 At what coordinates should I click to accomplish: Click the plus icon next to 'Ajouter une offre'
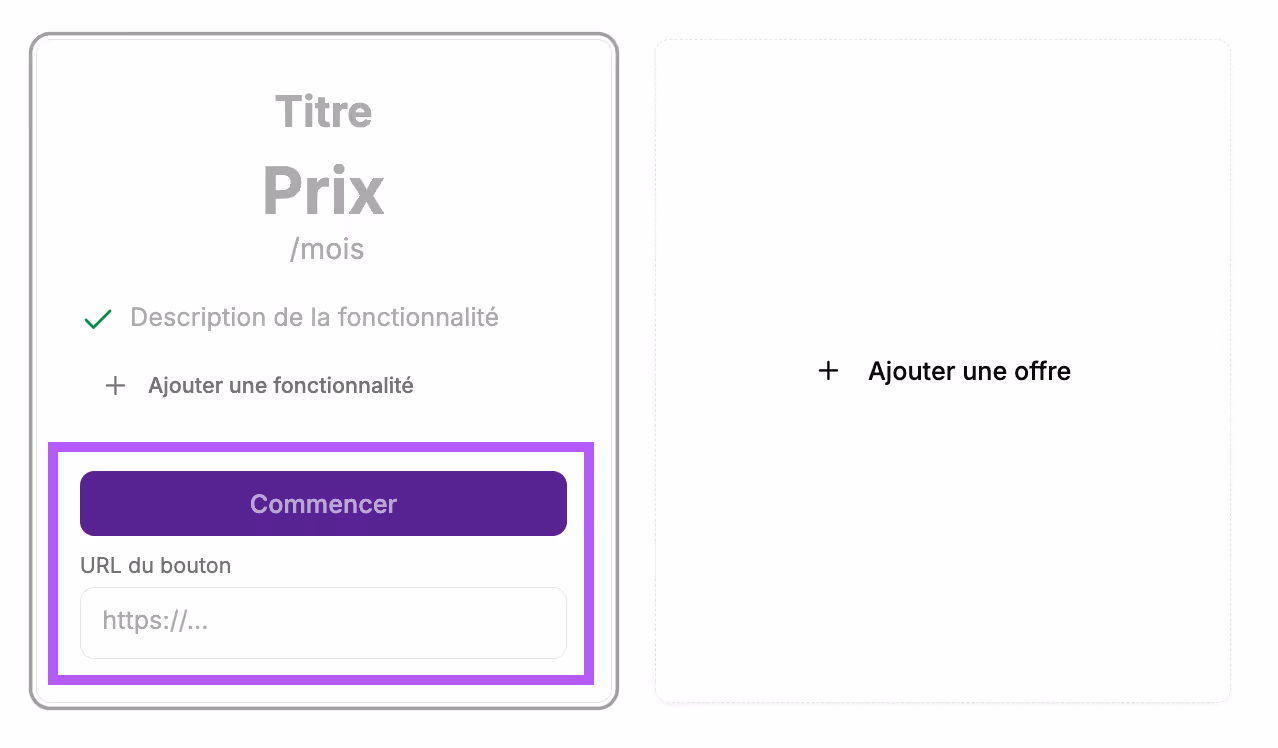click(x=829, y=371)
